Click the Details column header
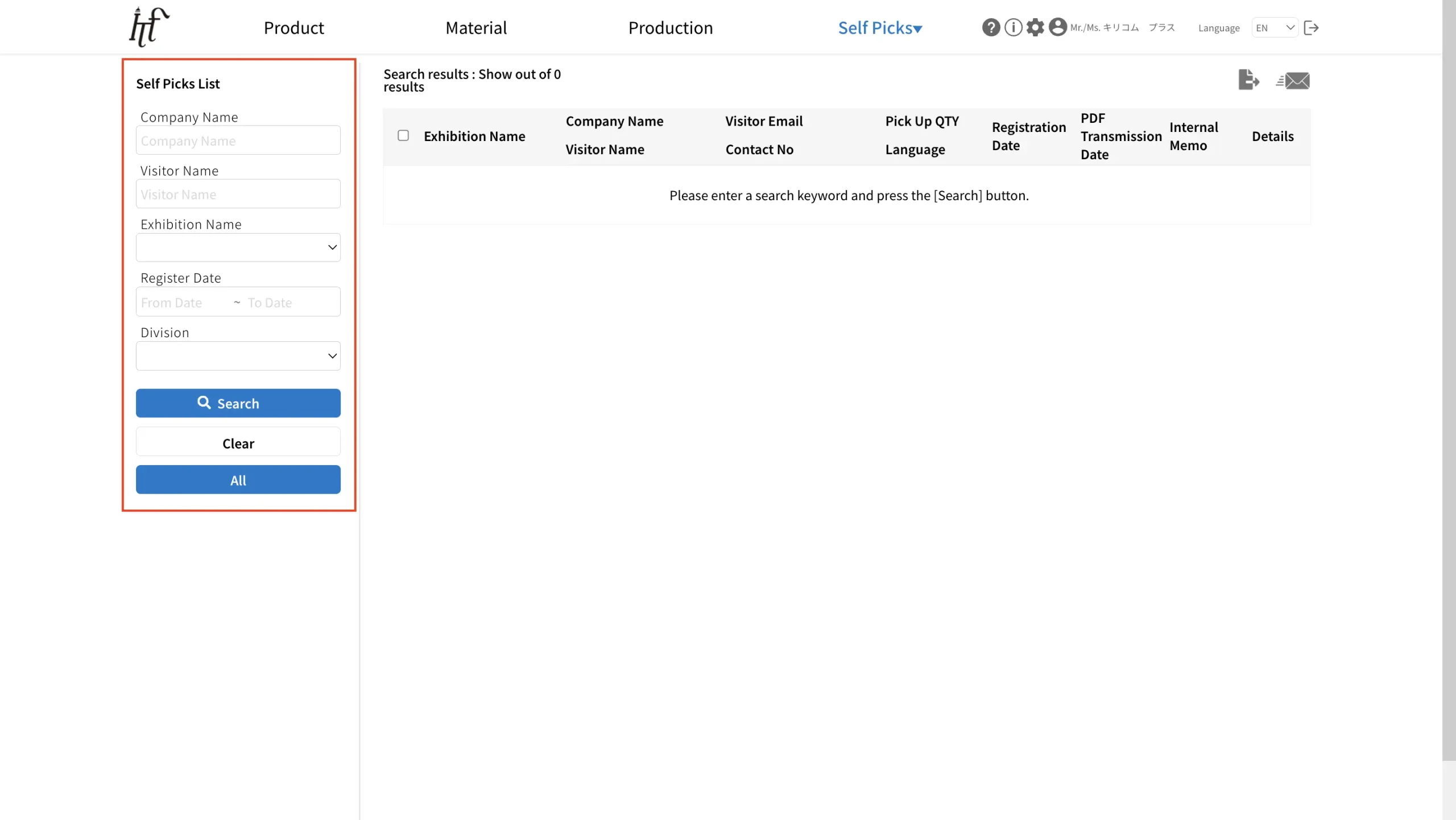The image size is (1456, 820). pyautogui.click(x=1272, y=136)
